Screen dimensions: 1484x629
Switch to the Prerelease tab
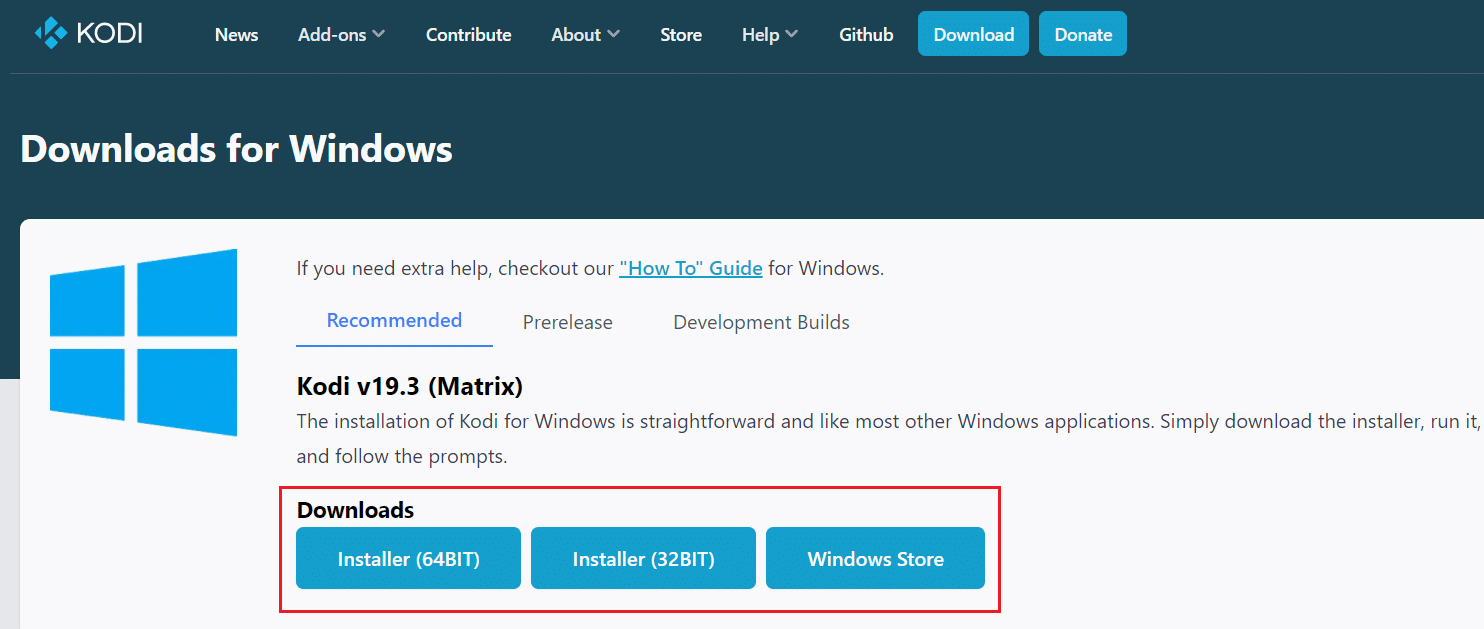coord(567,322)
